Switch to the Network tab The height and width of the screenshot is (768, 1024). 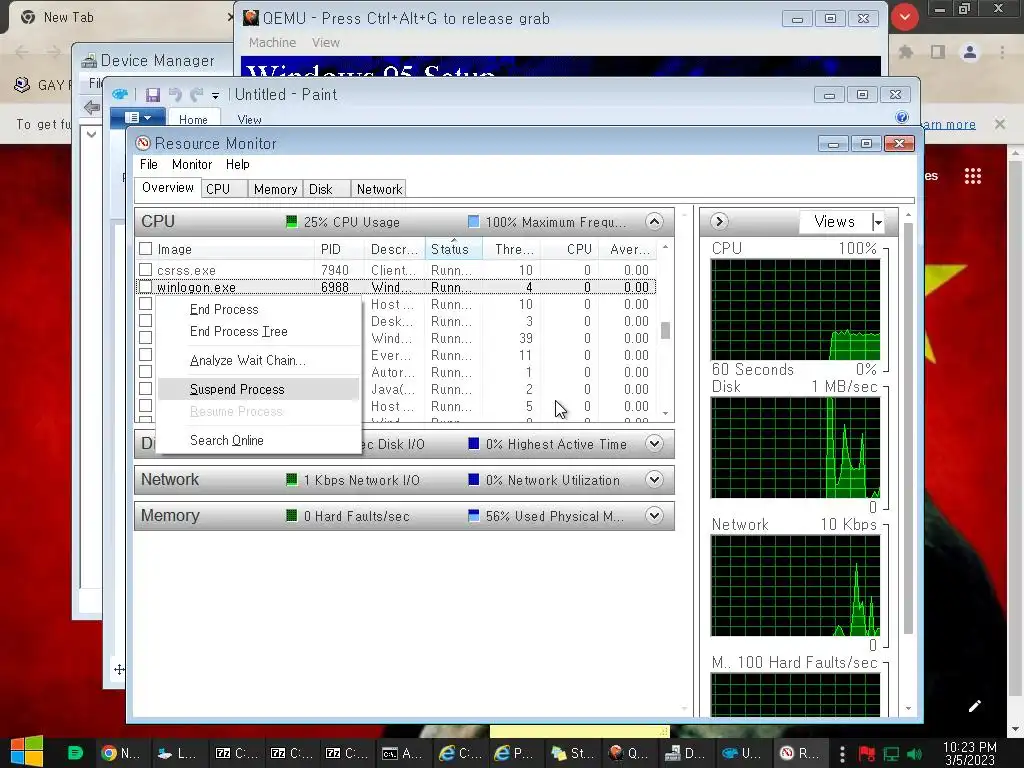(379, 189)
